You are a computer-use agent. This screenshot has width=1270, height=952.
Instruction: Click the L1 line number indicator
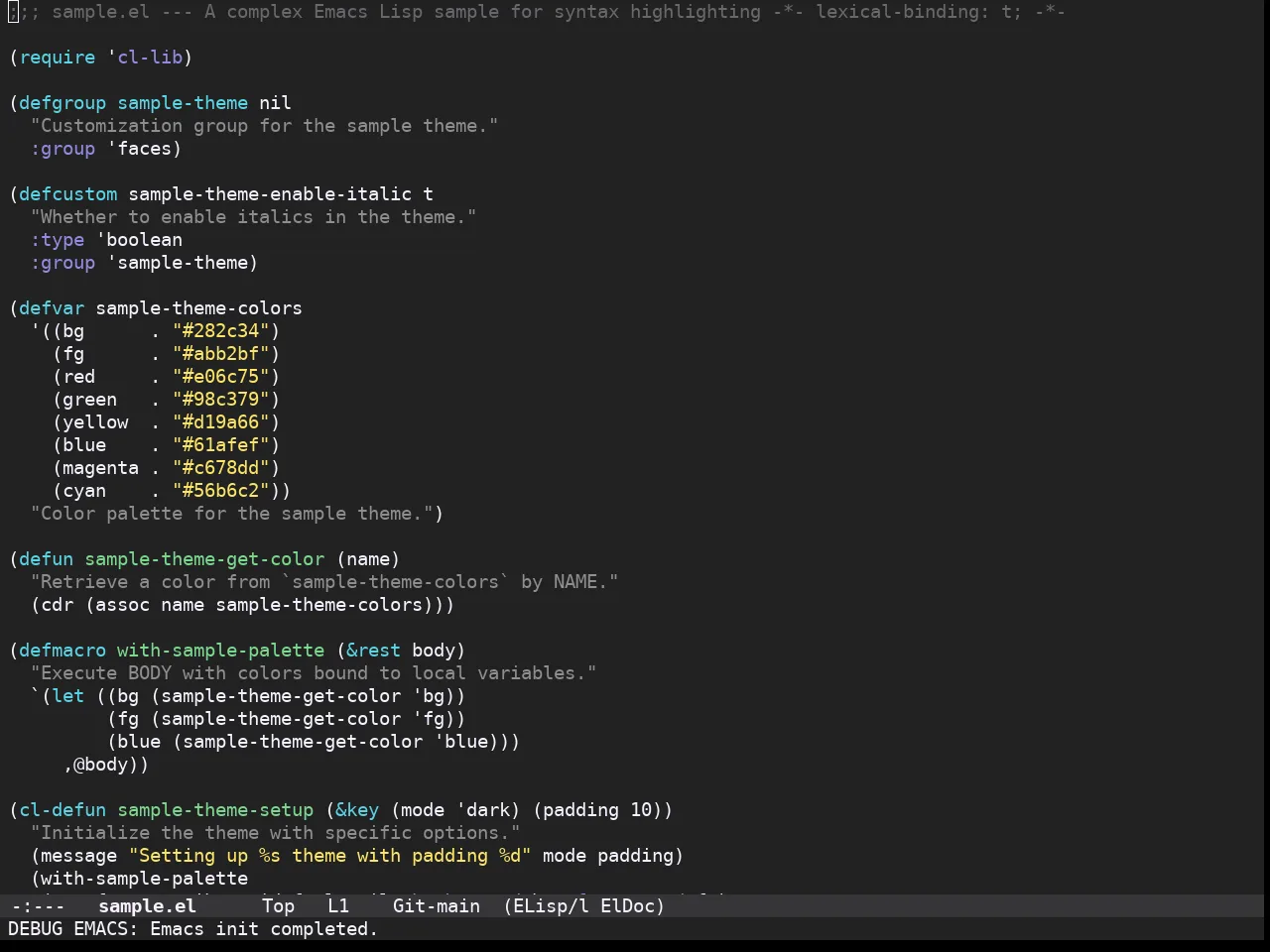point(338,905)
